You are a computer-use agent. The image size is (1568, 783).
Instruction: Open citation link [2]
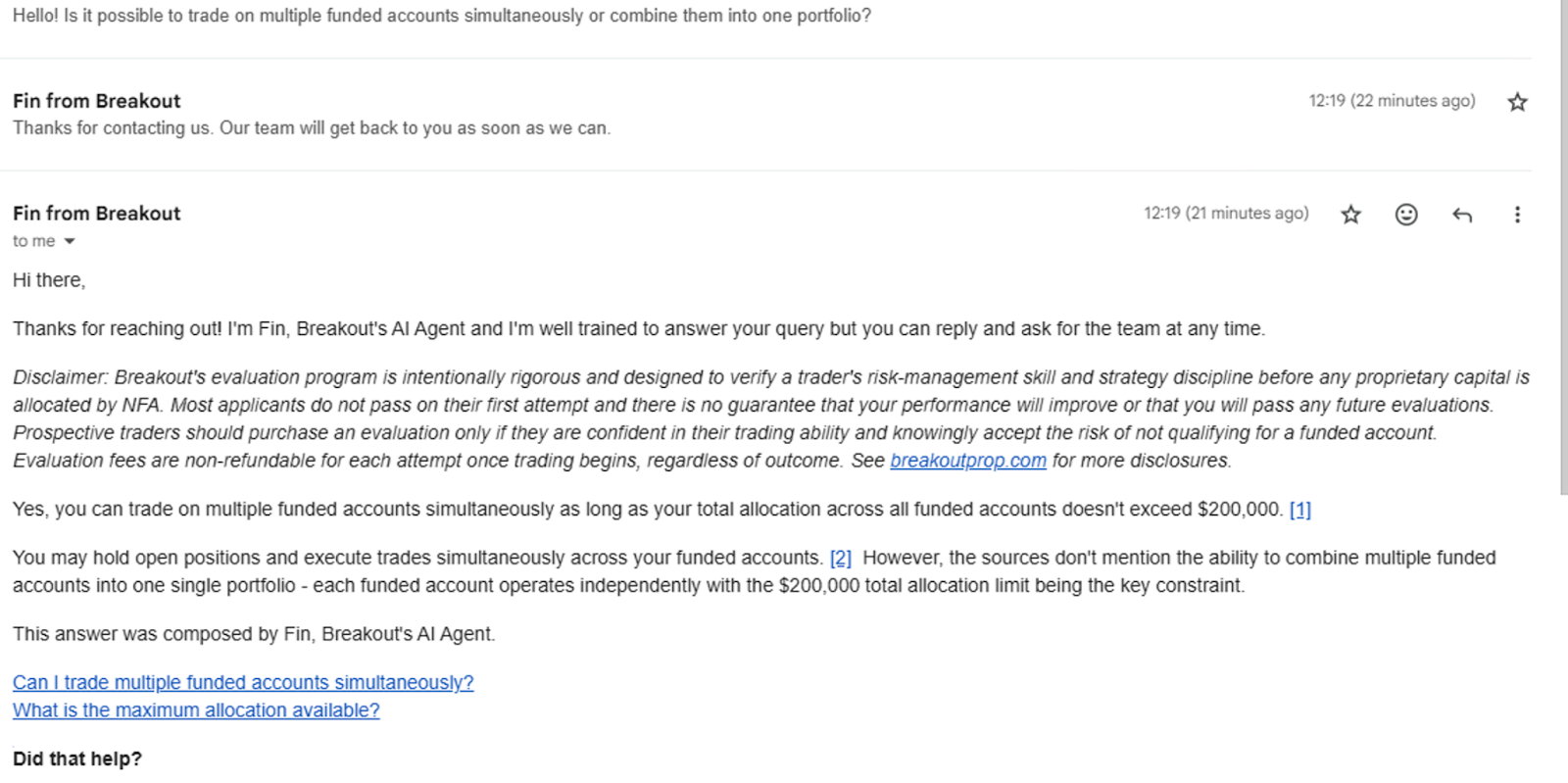coord(840,559)
